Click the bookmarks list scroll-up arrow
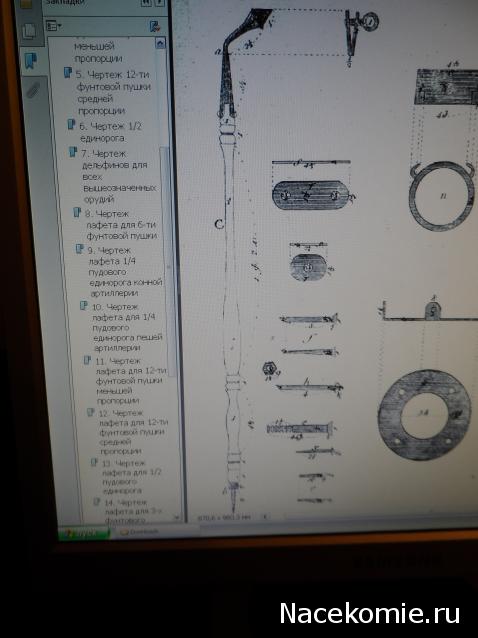This screenshot has width=478, height=638. (160, 43)
